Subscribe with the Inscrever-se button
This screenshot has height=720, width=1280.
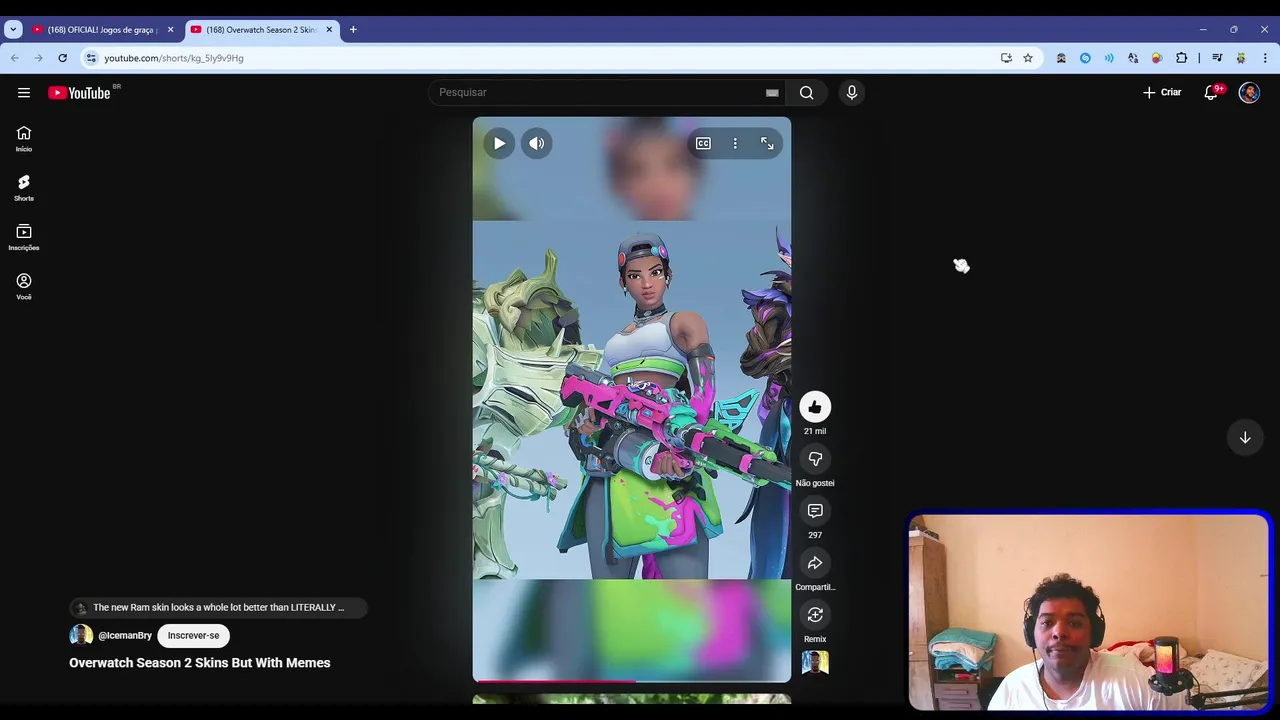(193, 635)
